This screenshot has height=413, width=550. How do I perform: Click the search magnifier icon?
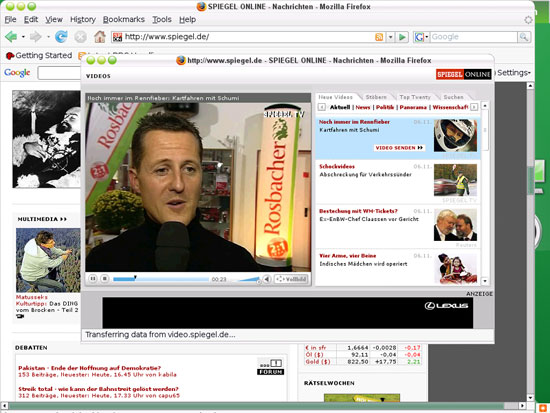tap(524, 37)
